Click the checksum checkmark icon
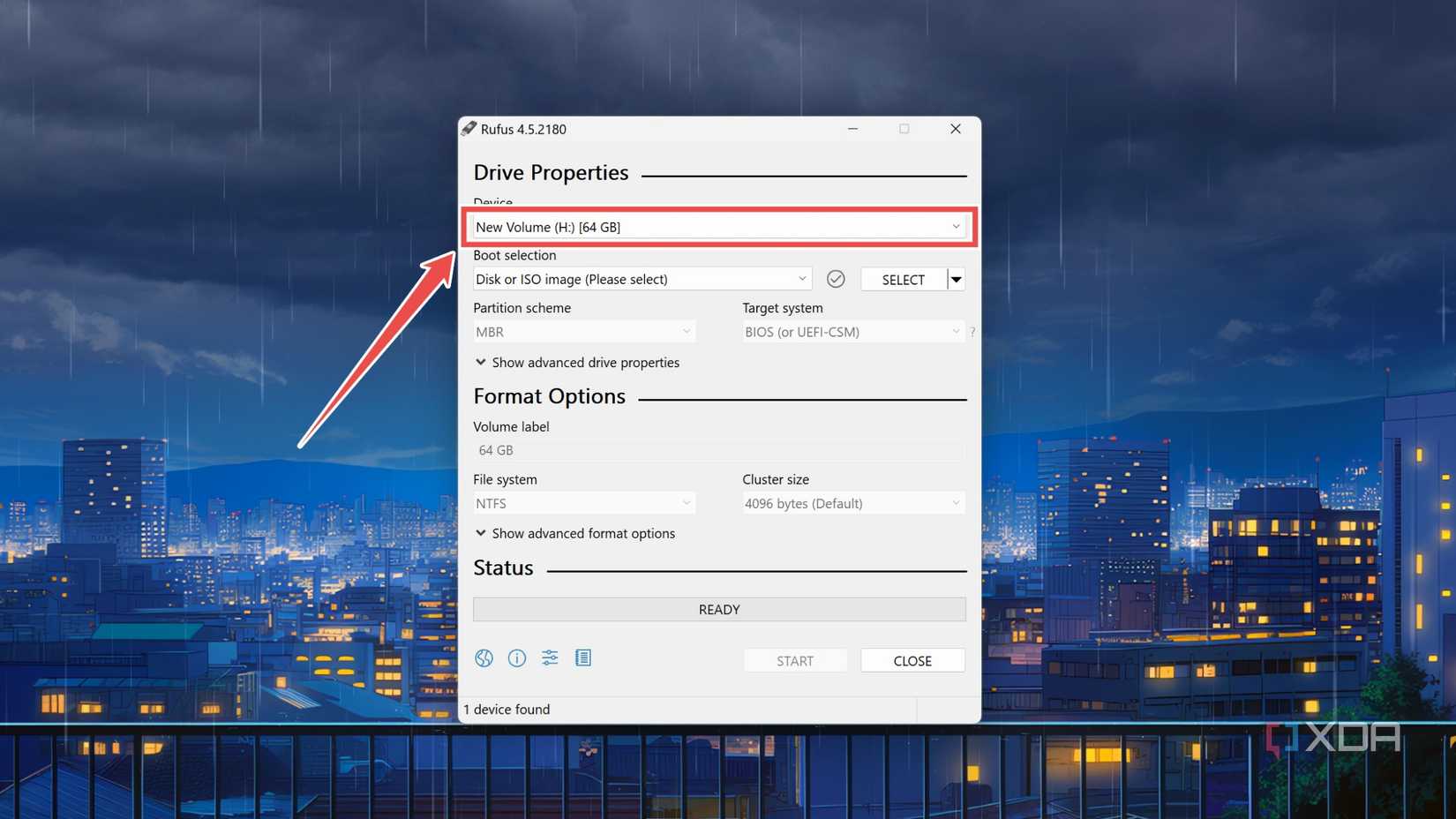 tap(836, 279)
